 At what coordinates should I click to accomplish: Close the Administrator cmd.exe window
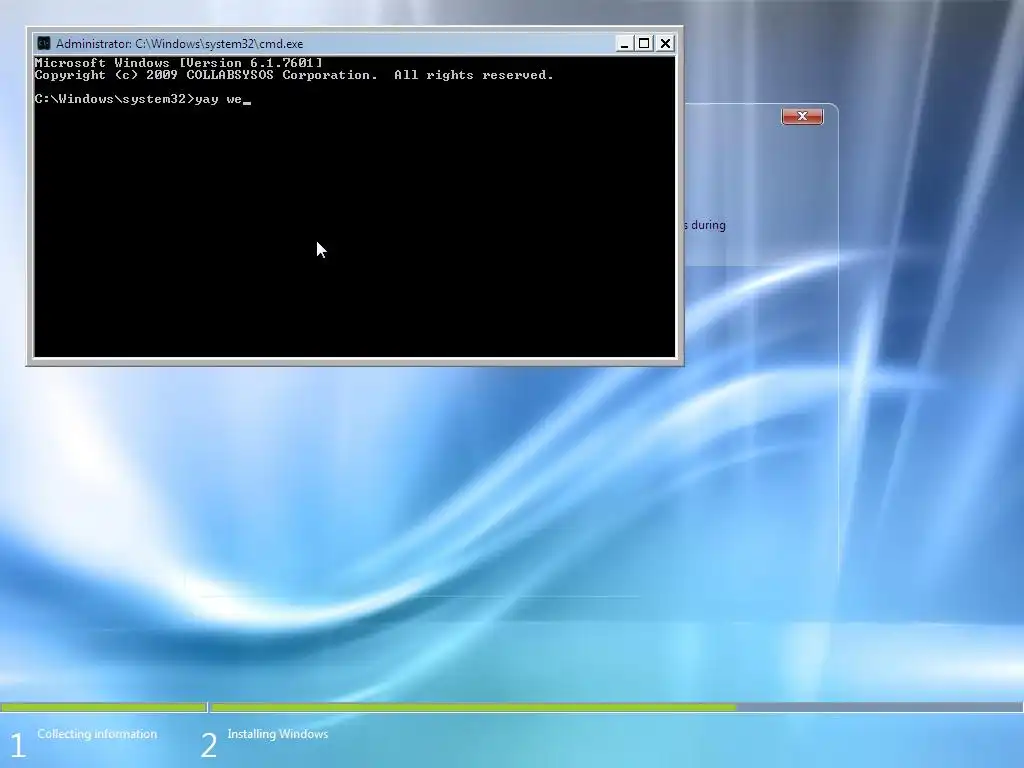[665, 44]
